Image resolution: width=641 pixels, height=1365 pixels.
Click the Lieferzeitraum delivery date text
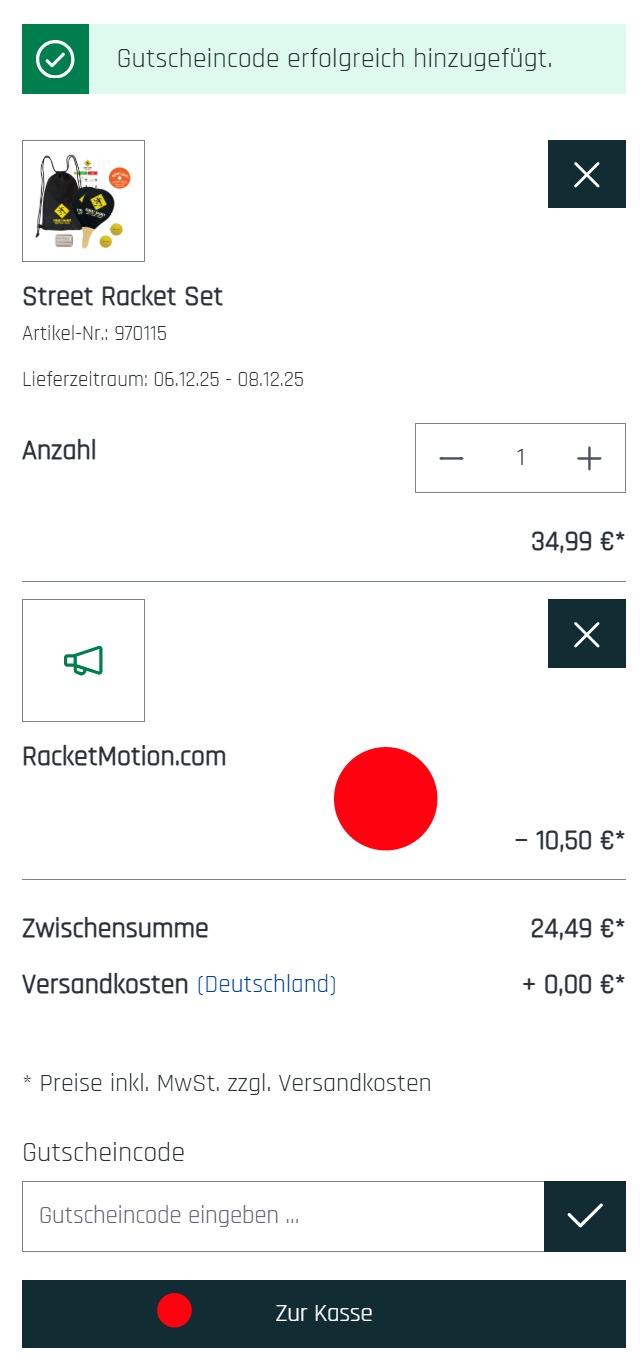coord(163,379)
